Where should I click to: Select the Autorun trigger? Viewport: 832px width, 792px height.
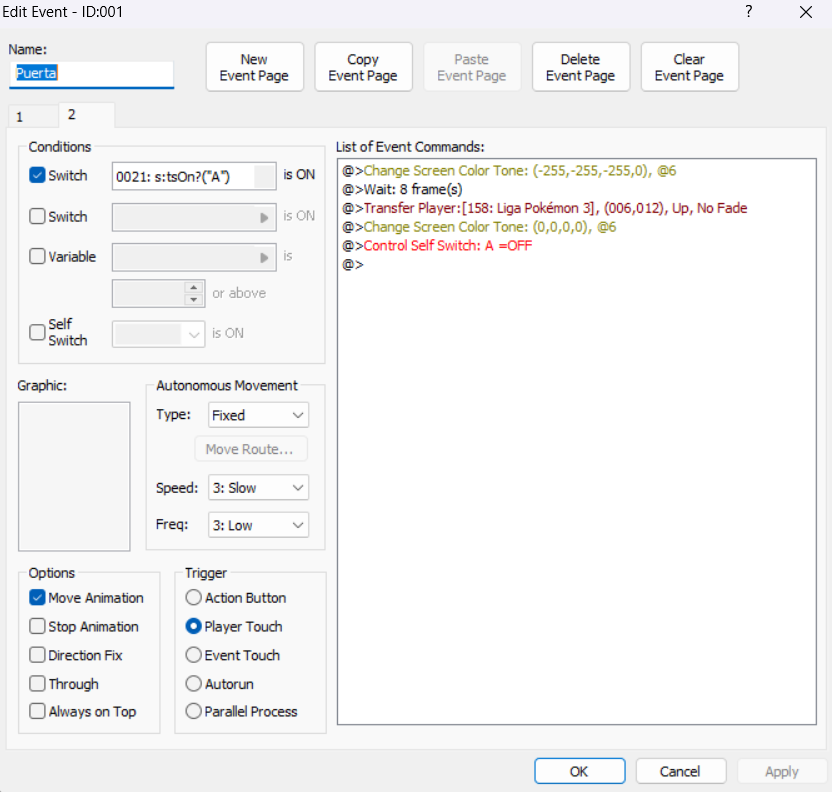pos(194,684)
